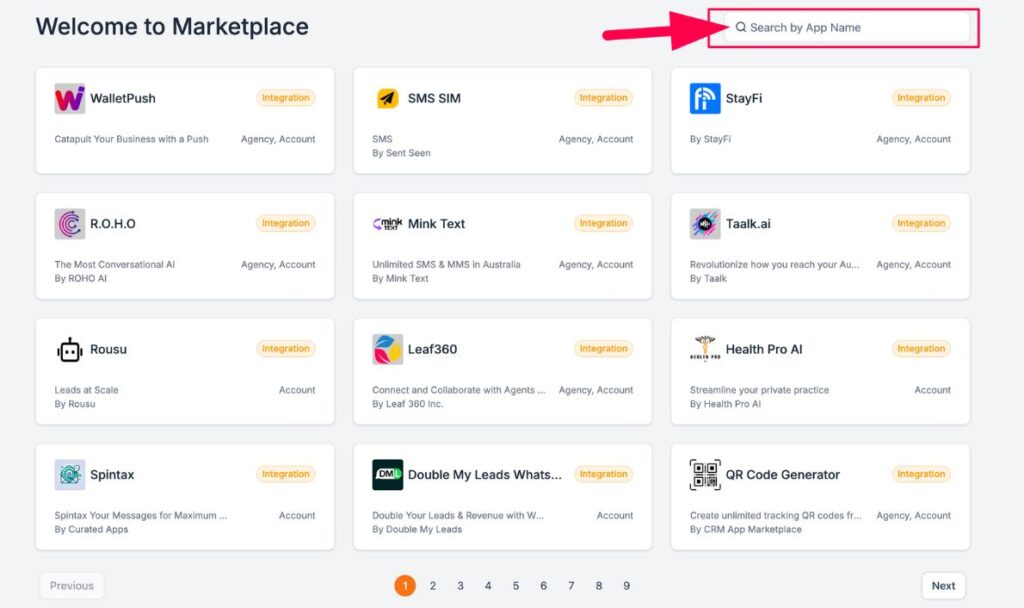Click the Integration badge on R.O.H.O card
The height and width of the screenshot is (608, 1024).
[x=285, y=223]
